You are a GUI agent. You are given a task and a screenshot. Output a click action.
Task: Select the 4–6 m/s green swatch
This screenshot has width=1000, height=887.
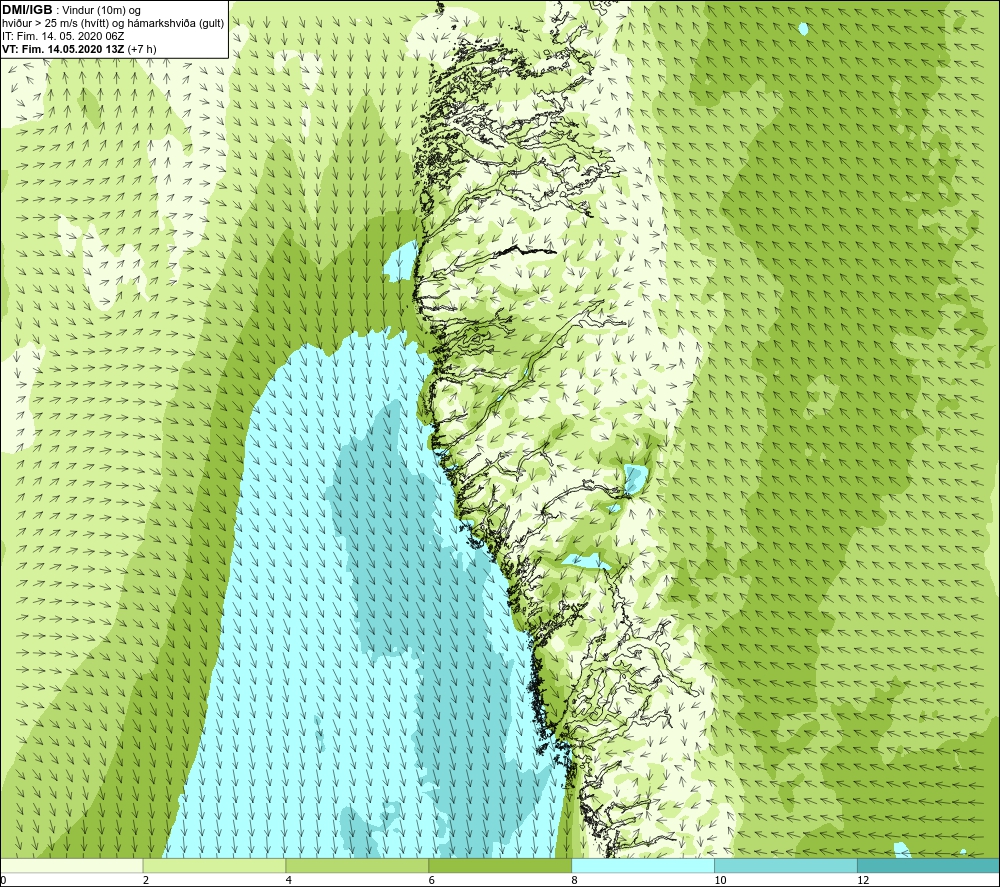357,866
